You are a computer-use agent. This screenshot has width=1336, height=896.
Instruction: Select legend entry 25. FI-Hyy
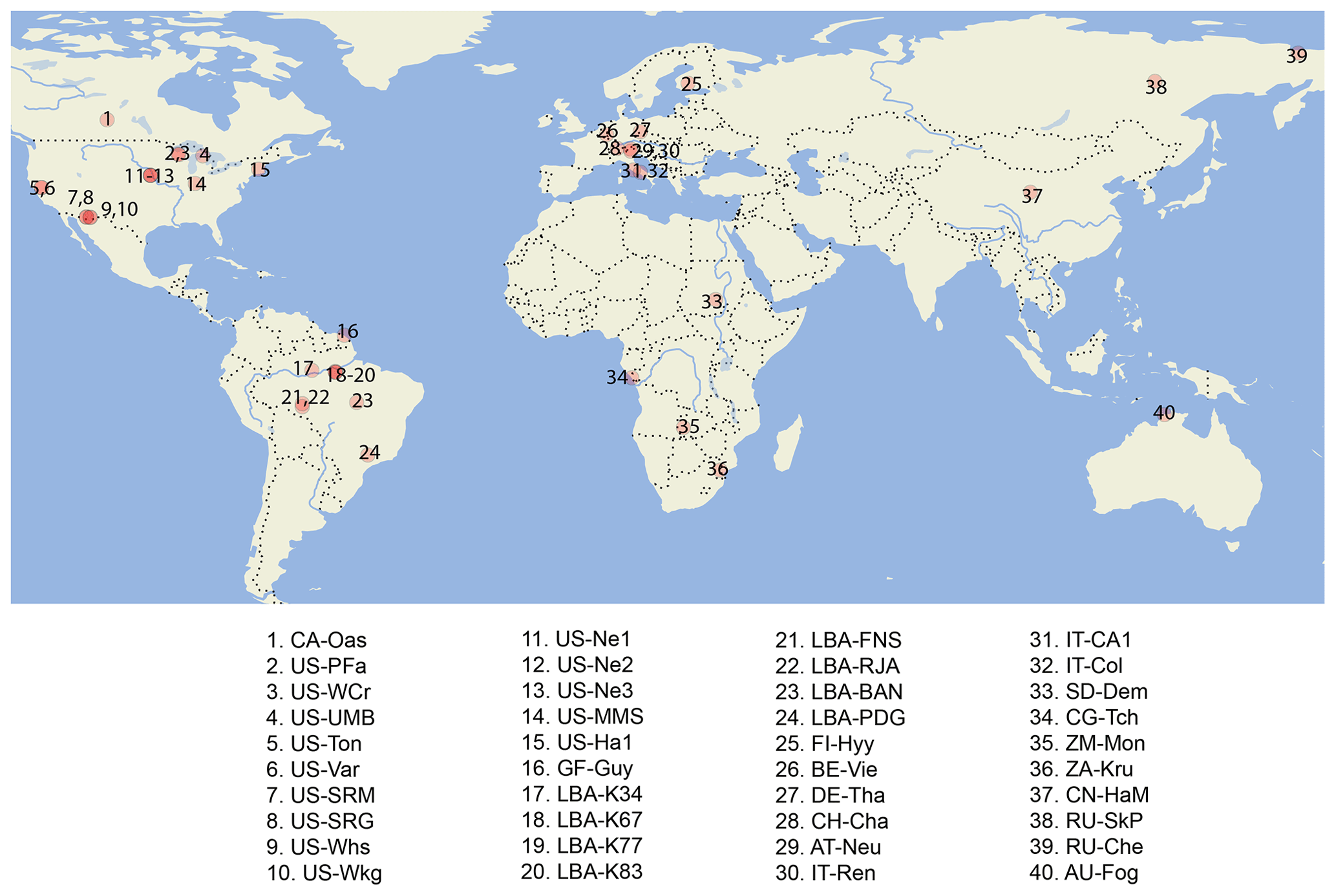pos(825,744)
